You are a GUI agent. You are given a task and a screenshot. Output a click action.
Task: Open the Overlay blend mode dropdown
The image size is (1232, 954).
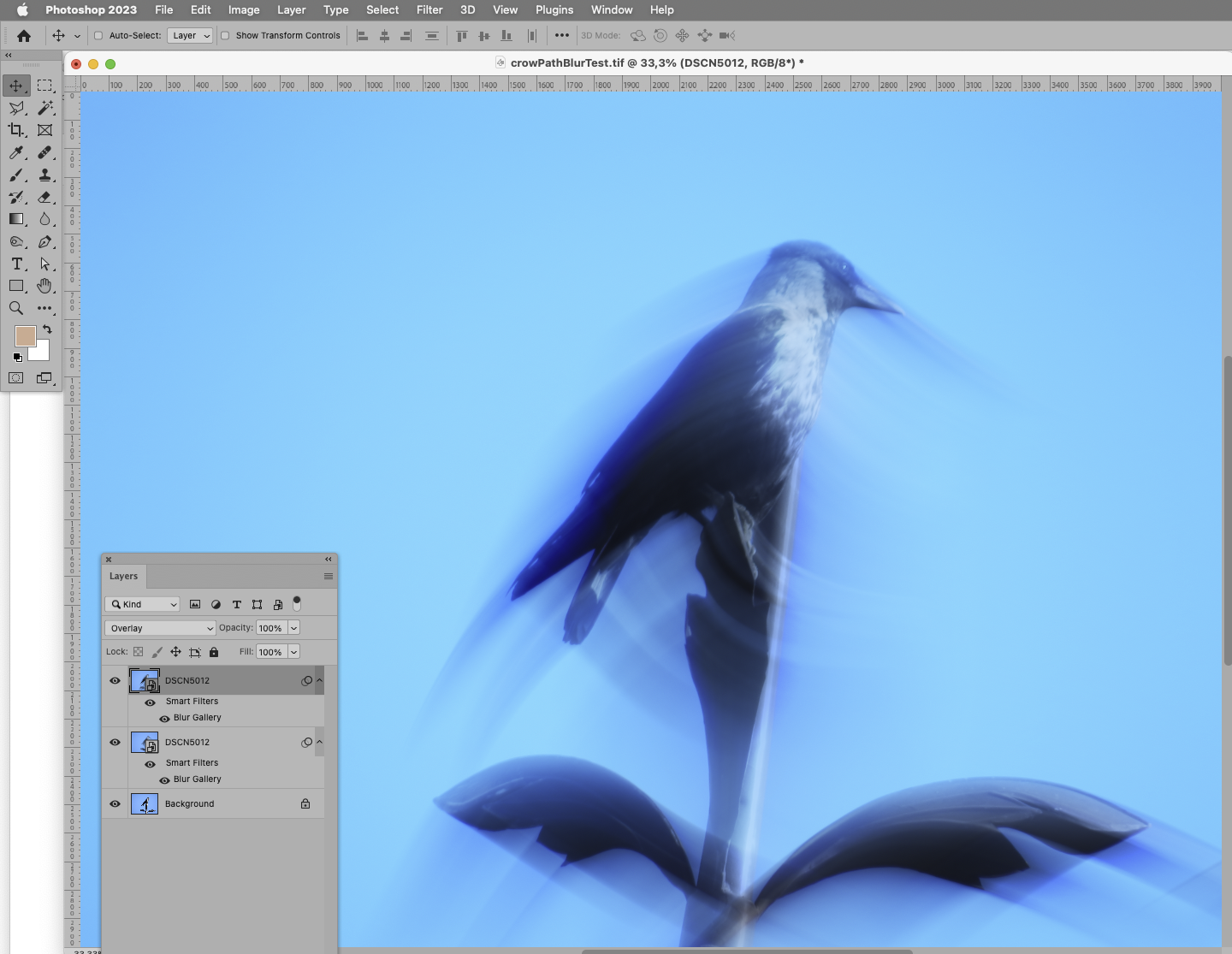coord(160,628)
